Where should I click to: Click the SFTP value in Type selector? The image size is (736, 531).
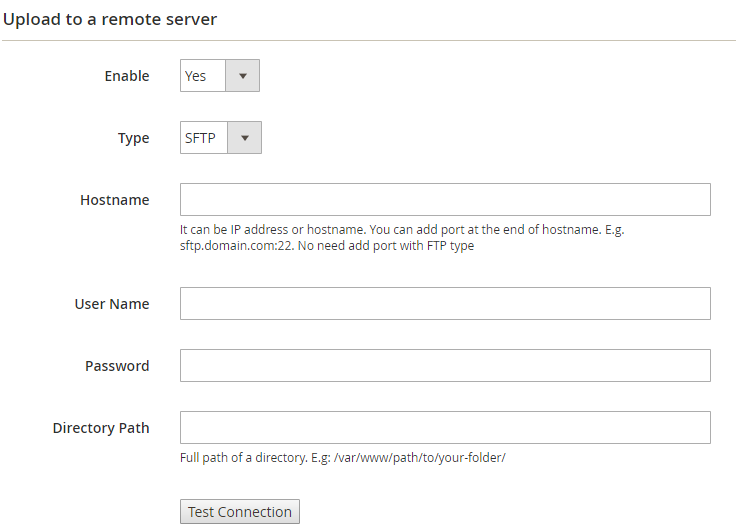201,138
